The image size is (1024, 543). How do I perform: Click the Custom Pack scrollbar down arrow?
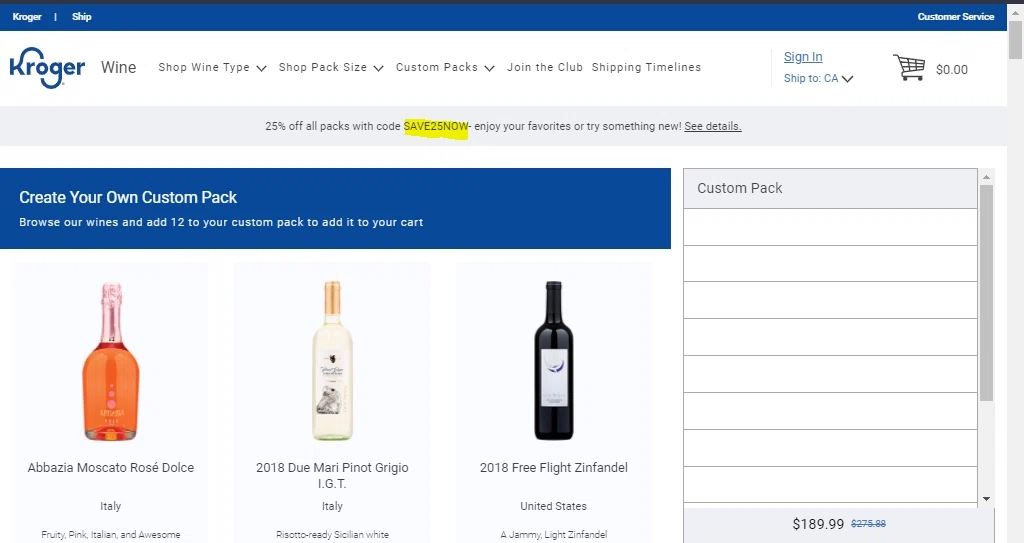tap(986, 498)
